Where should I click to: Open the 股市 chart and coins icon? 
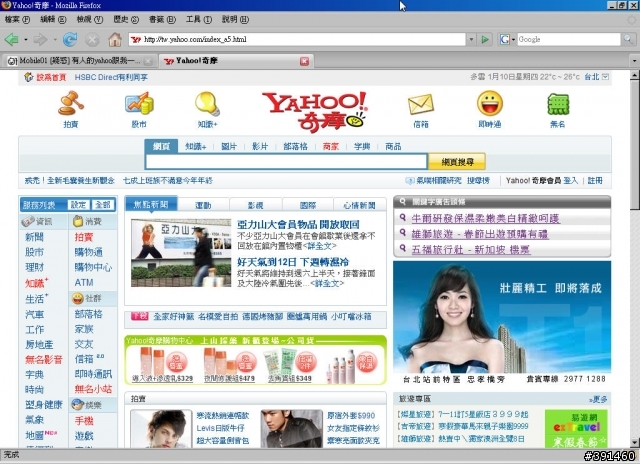point(139,103)
